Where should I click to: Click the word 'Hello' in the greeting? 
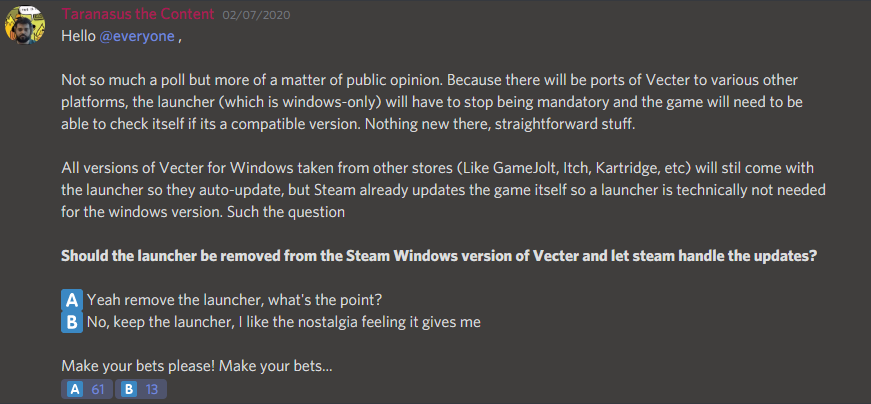78,36
